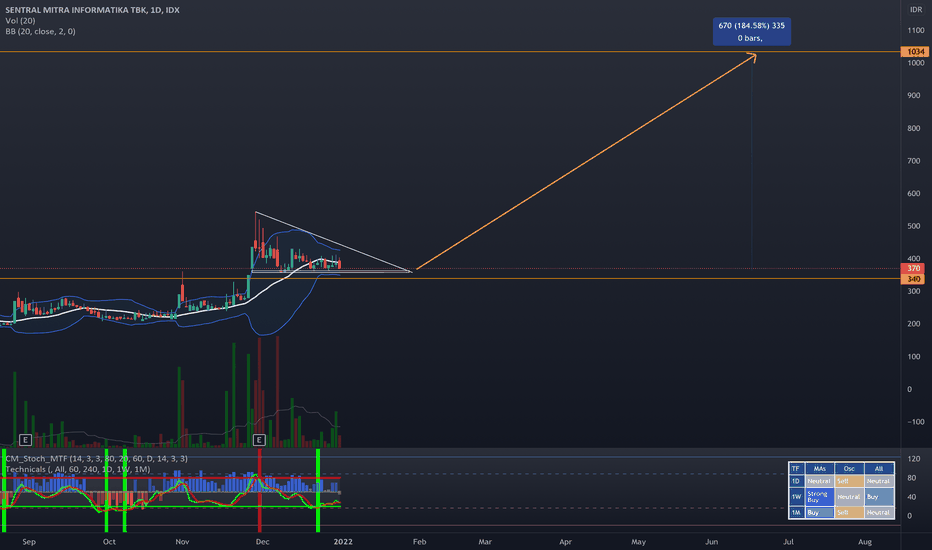932x550 pixels.
Task: Click the 1W row Buy cell under All
Action: [879, 496]
